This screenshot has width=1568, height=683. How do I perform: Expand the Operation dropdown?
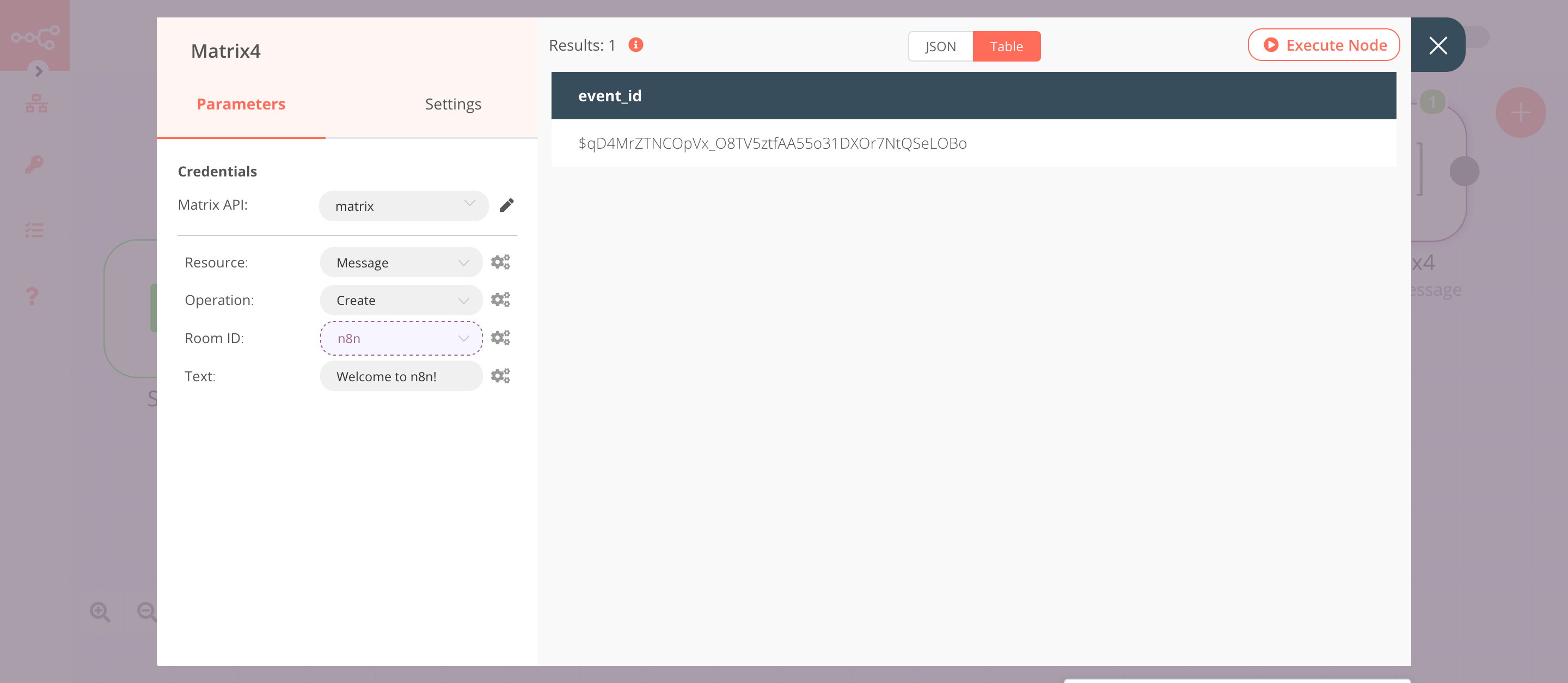click(x=399, y=299)
